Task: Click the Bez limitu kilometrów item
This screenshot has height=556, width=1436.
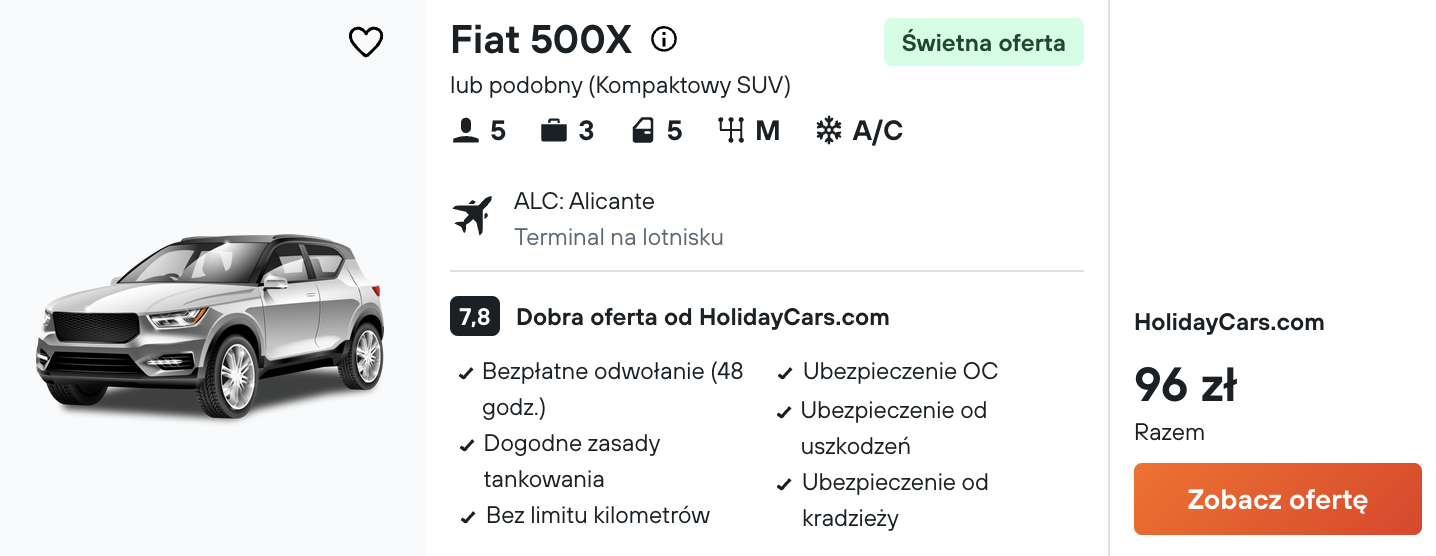Action: click(598, 516)
